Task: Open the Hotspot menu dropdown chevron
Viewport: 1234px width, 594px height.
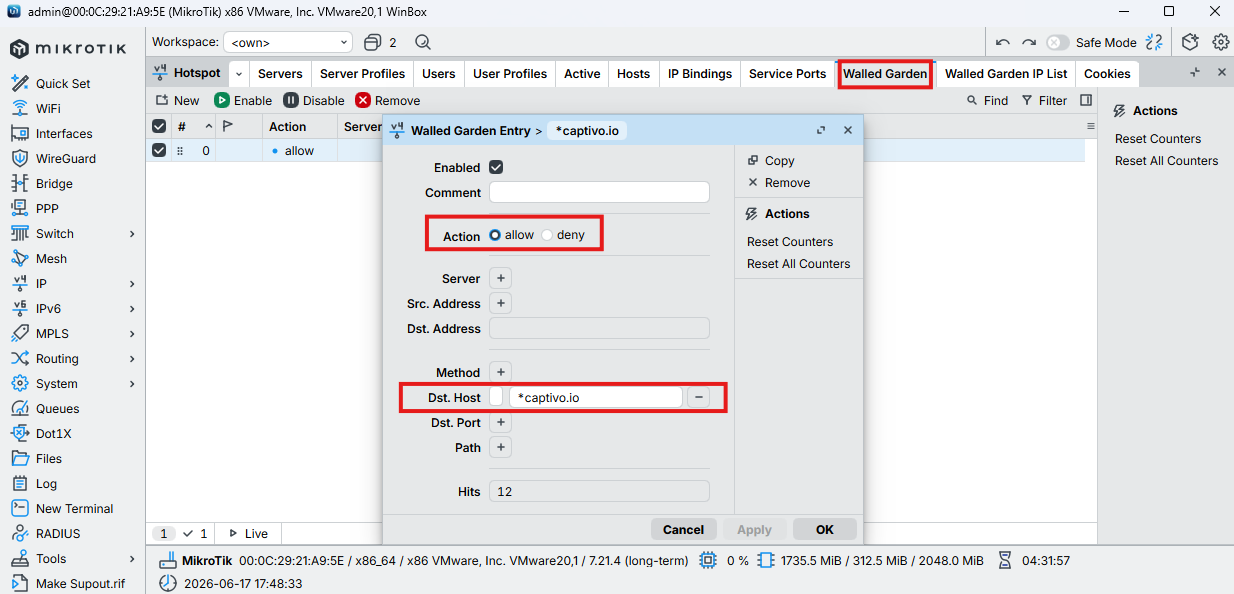Action: point(239,73)
